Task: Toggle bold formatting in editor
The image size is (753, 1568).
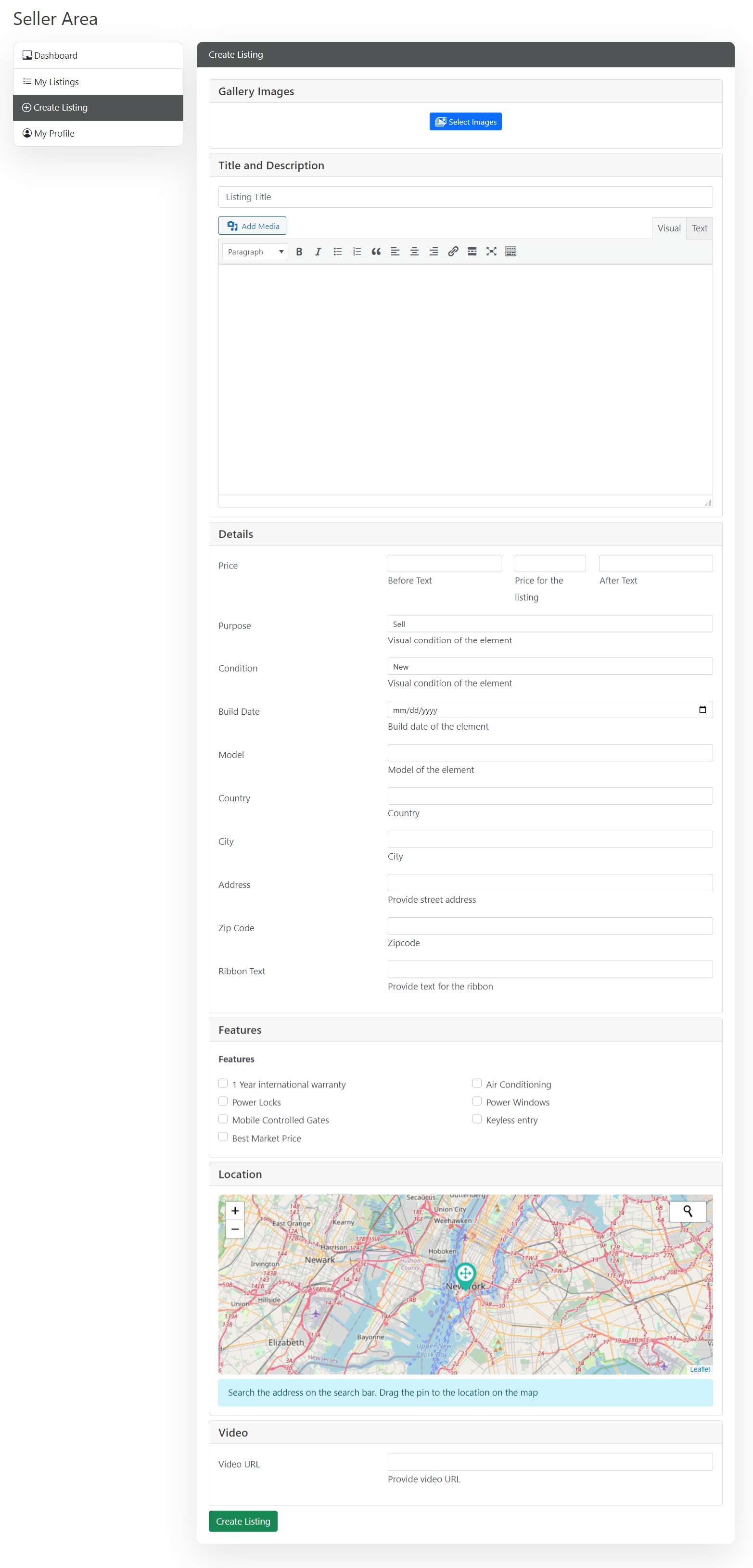Action: tap(299, 252)
